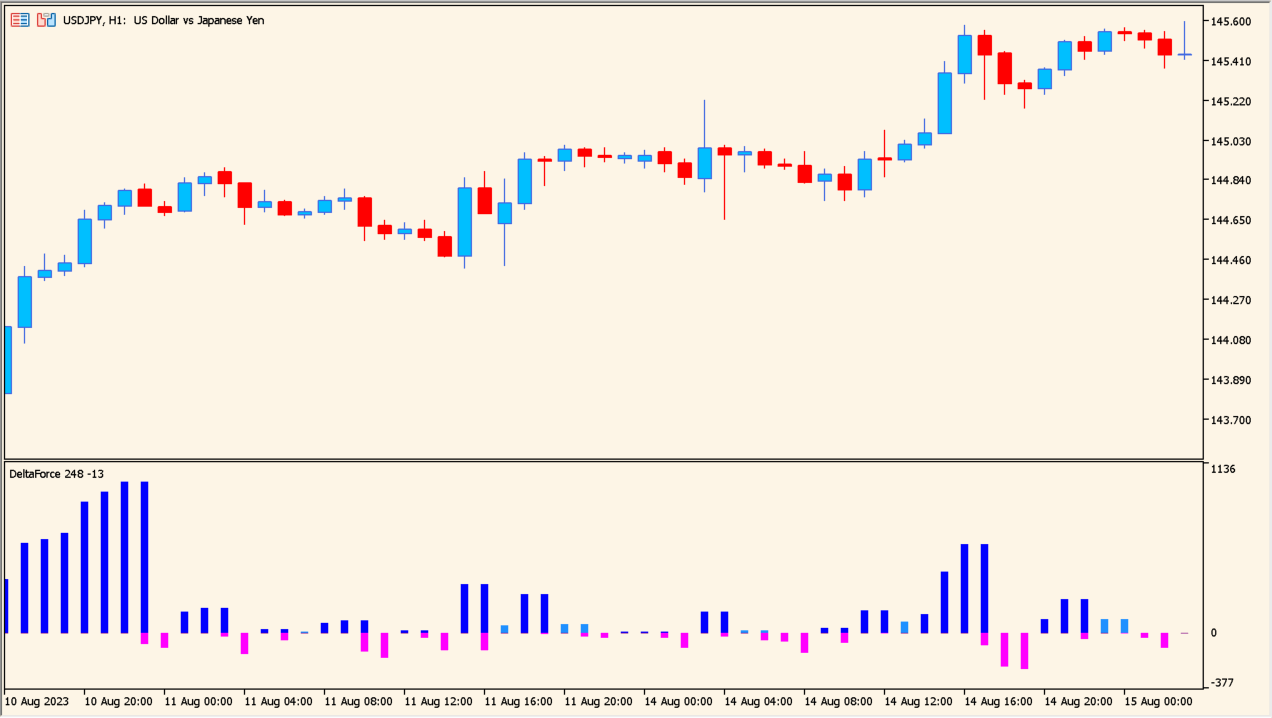The height and width of the screenshot is (718, 1272).
Task: Click the 145.600 price scale label
Action: 1230,22
